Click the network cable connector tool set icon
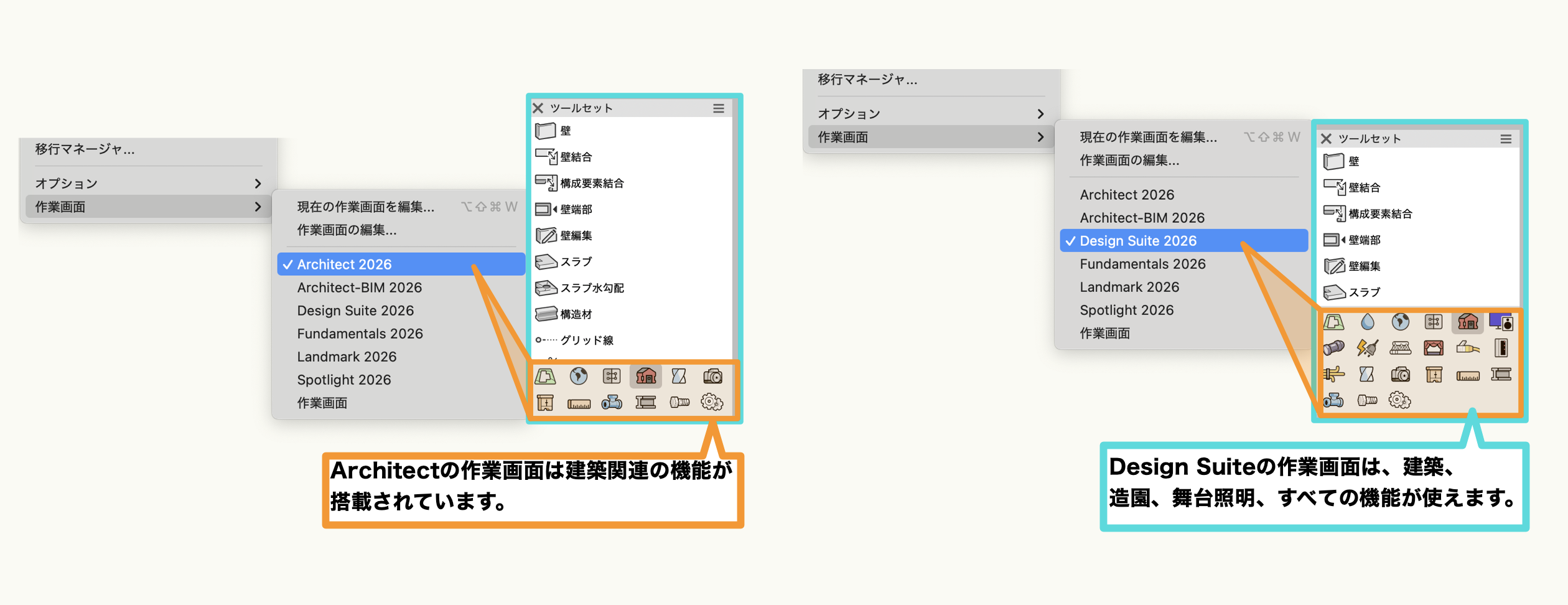1568x605 pixels. [x=1467, y=348]
